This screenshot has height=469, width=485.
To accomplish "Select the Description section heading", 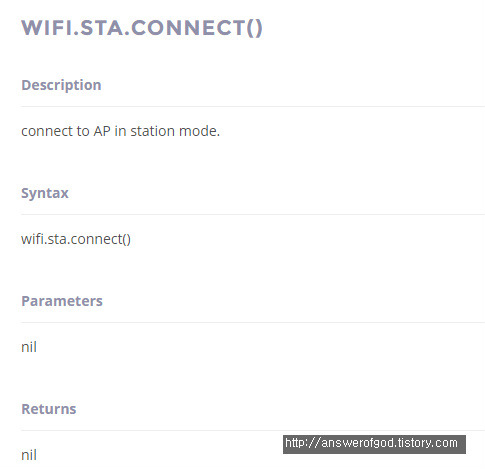I will point(61,85).
